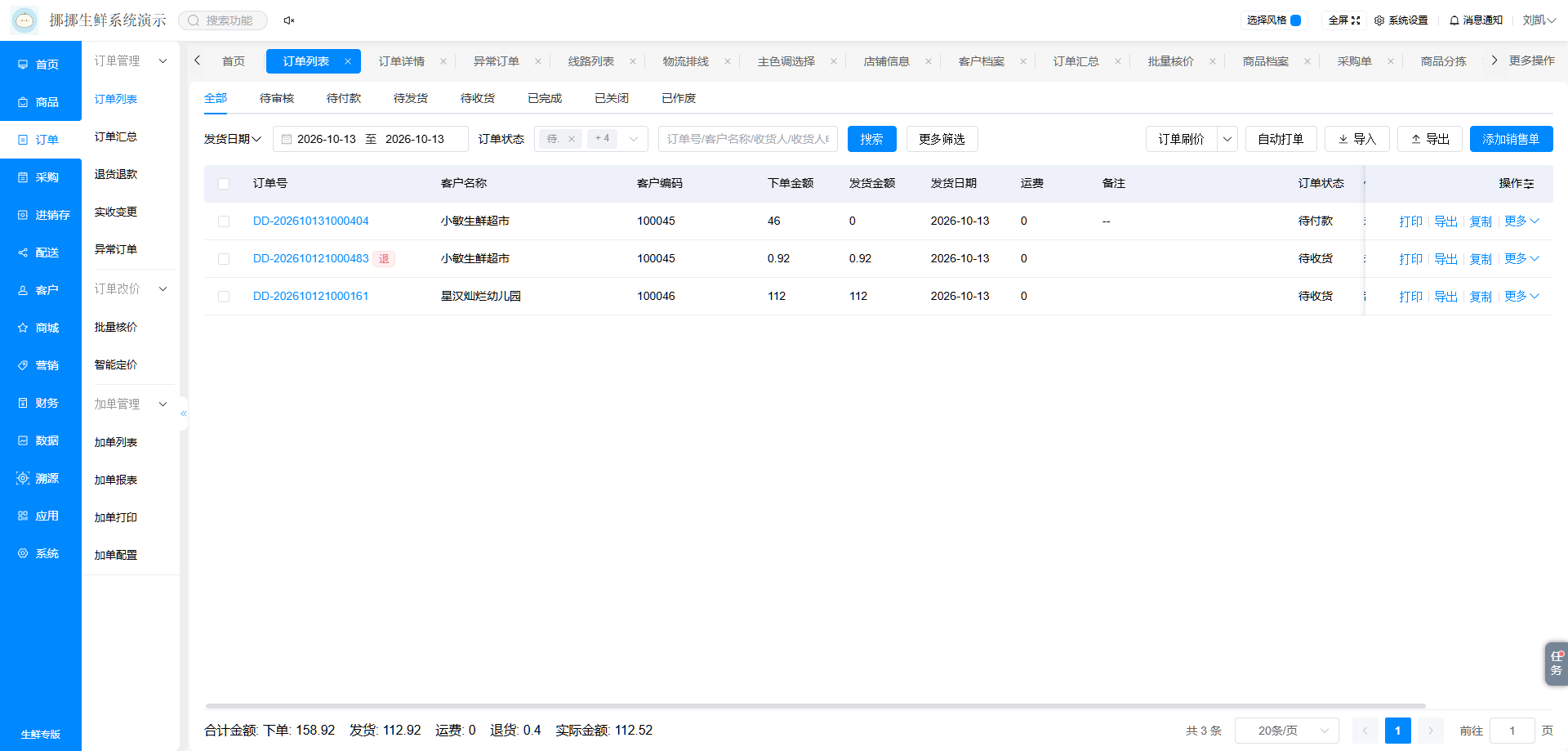Expand the 订单刷价 arrow dropdown
Viewport: 1568px width, 751px height.
click(x=1227, y=139)
